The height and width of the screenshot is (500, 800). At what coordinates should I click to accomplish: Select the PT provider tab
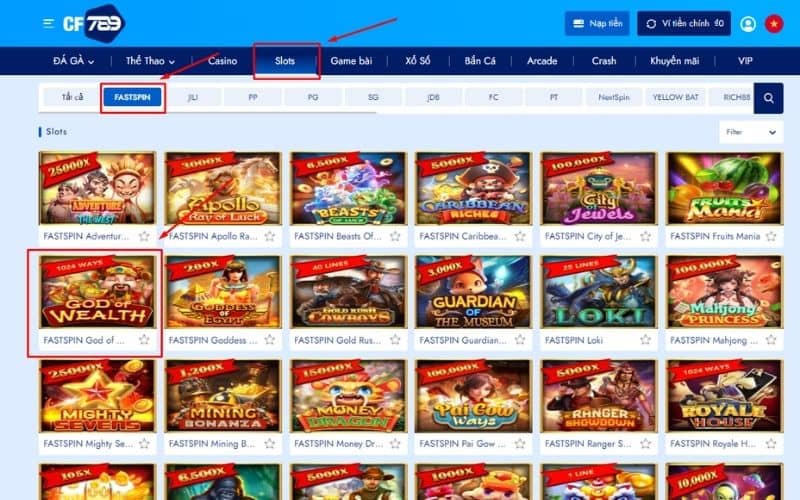[554, 97]
